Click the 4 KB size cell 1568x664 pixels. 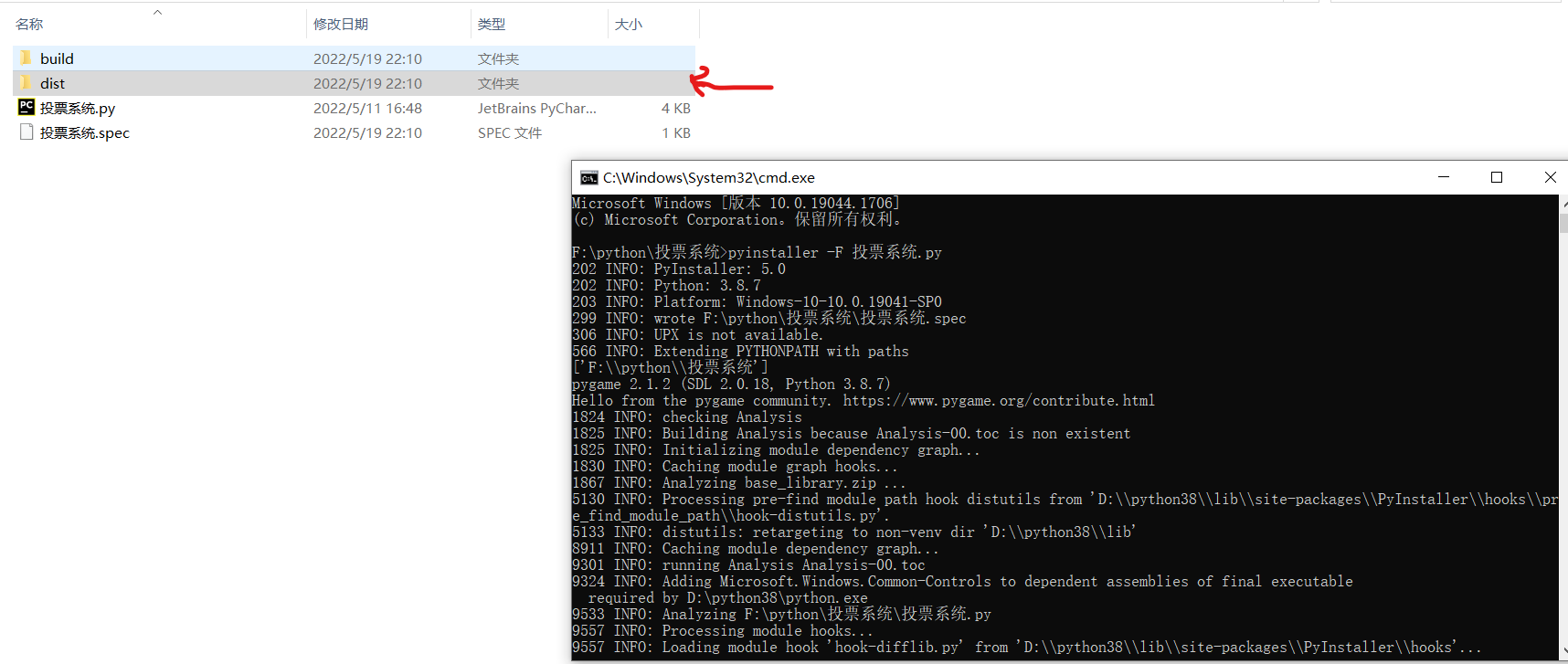click(x=676, y=108)
